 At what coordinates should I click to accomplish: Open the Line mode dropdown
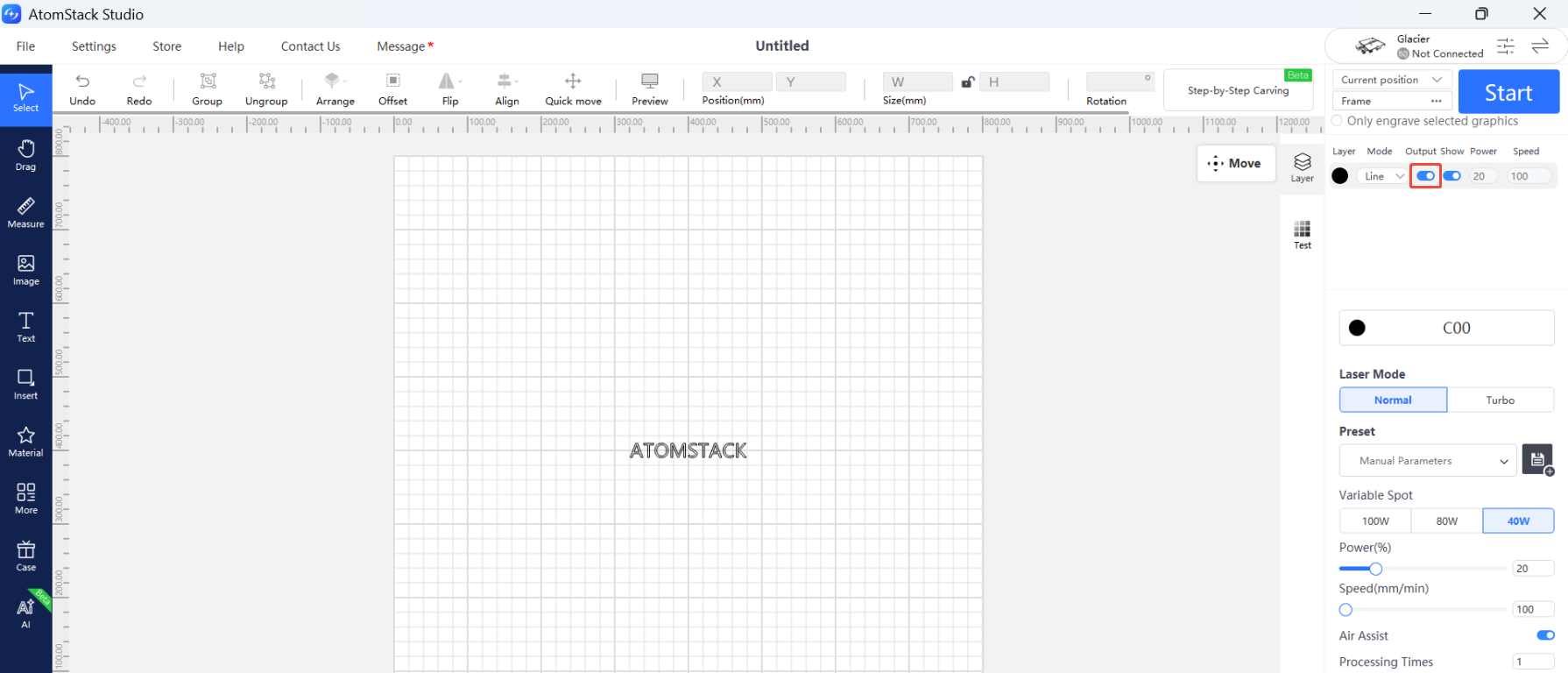point(1384,176)
